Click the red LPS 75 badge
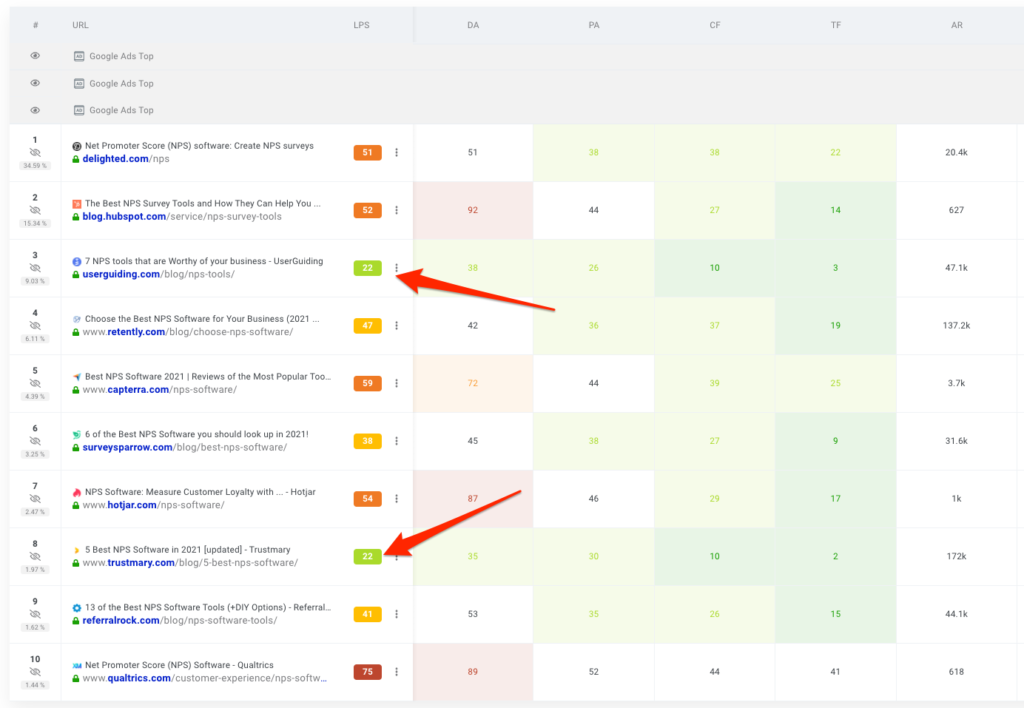This screenshot has height=708, width=1024. [367, 672]
